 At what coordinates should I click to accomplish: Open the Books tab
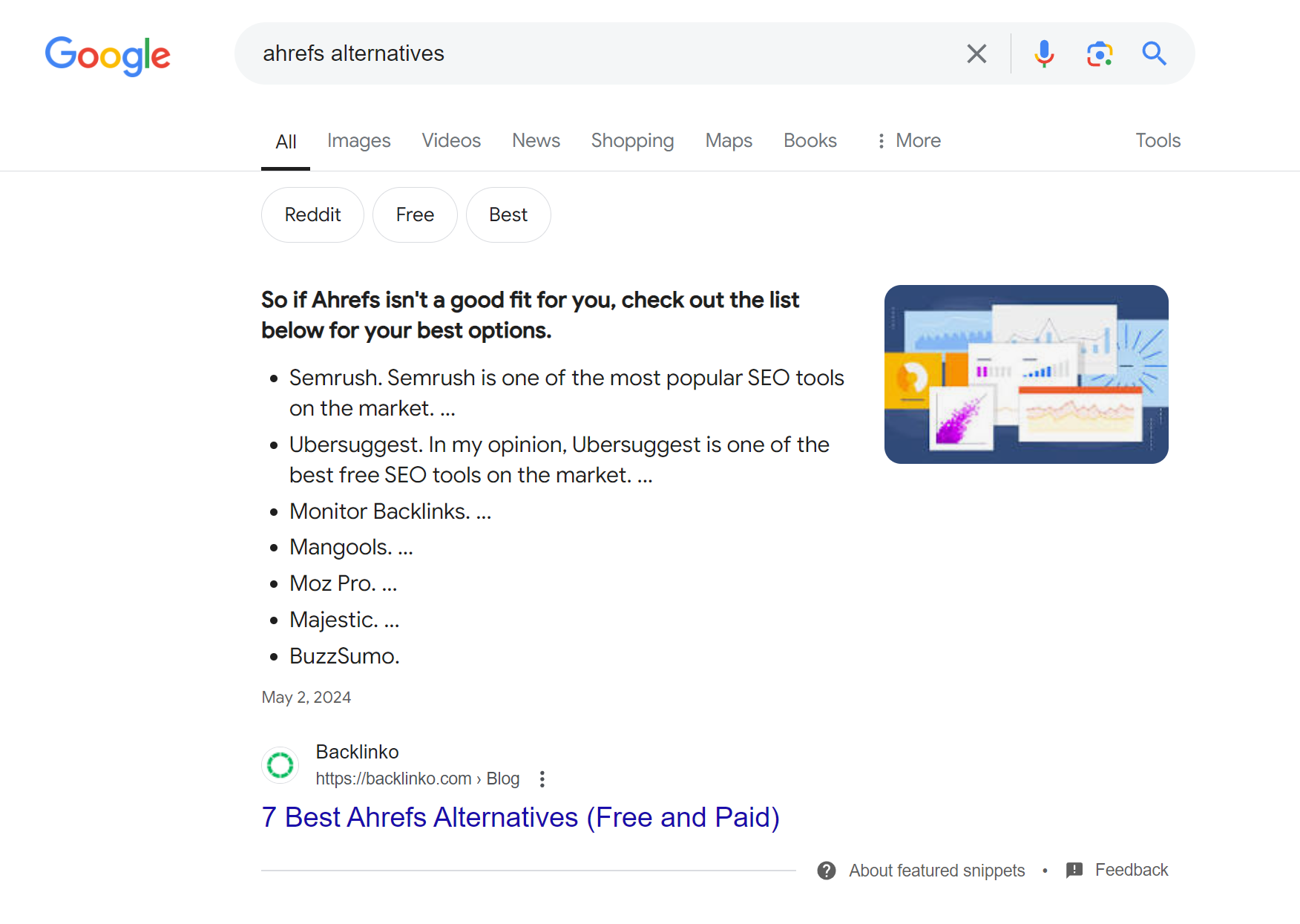[x=810, y=140]
